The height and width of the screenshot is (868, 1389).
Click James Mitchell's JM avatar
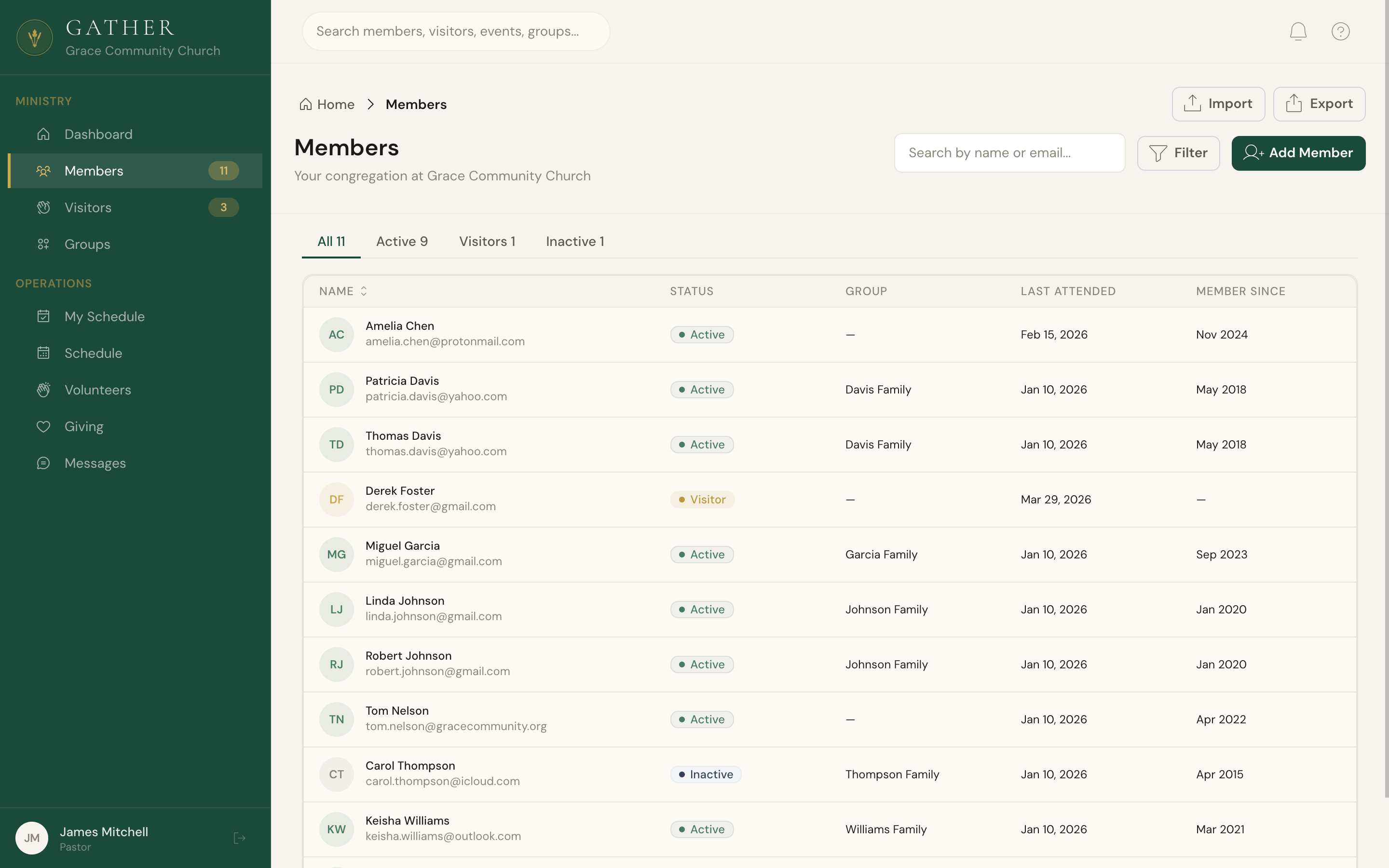point(31,838)
